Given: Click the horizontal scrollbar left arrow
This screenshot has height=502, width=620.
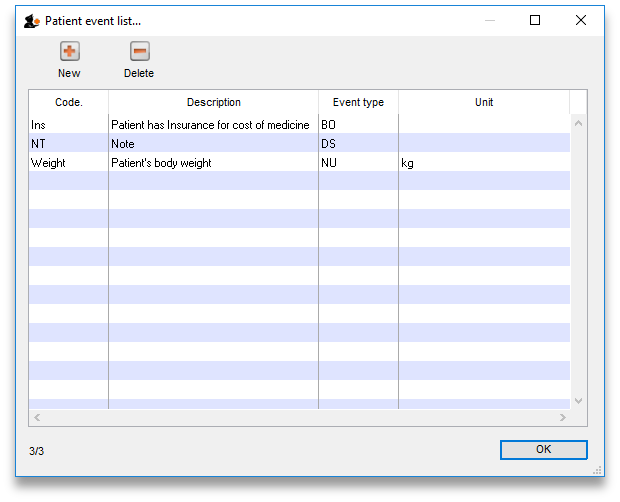Looking at the screenshot, I should click(x=37, y=417).
